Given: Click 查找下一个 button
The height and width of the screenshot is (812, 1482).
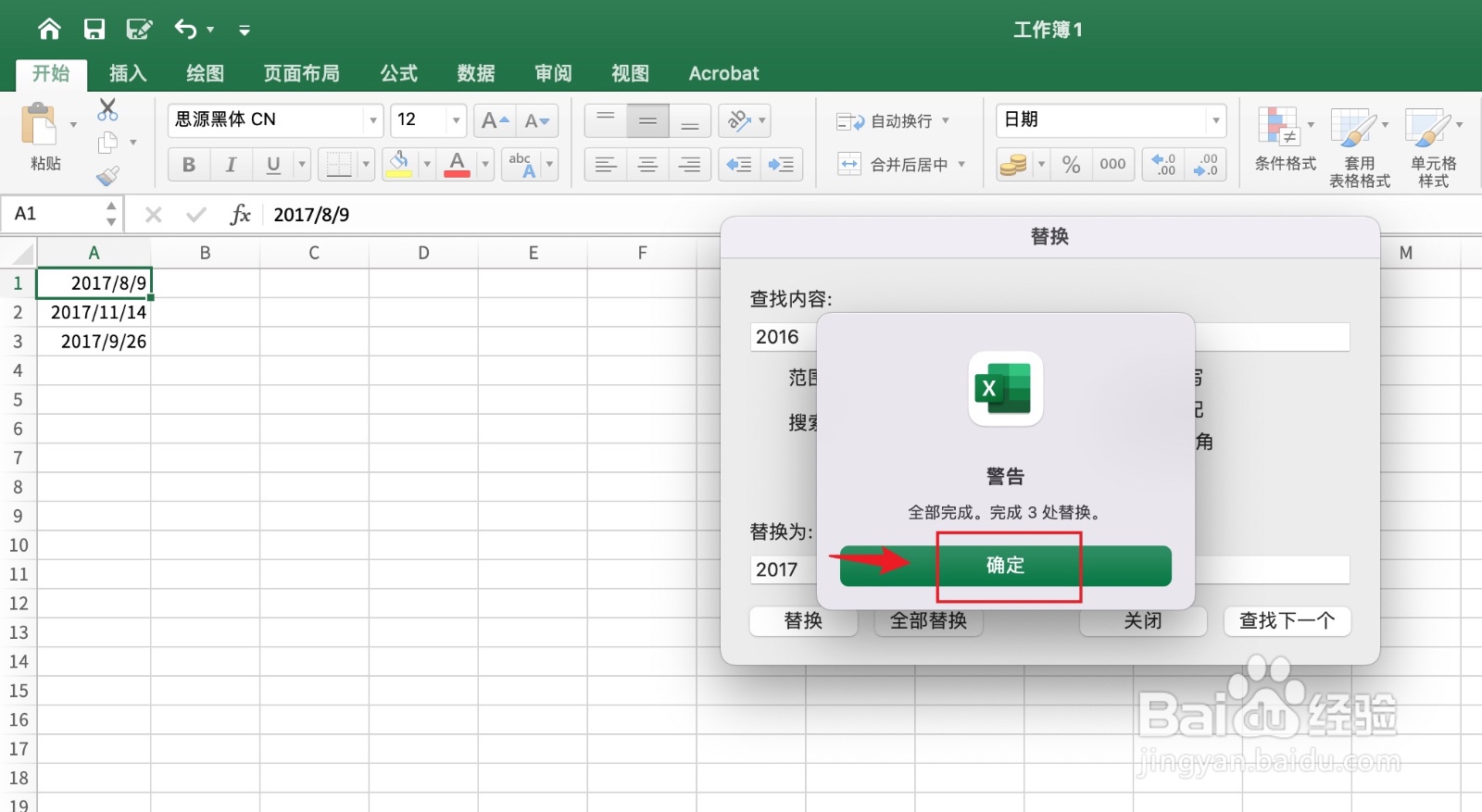Looking at the screenshot, I should coord(1287,620).
